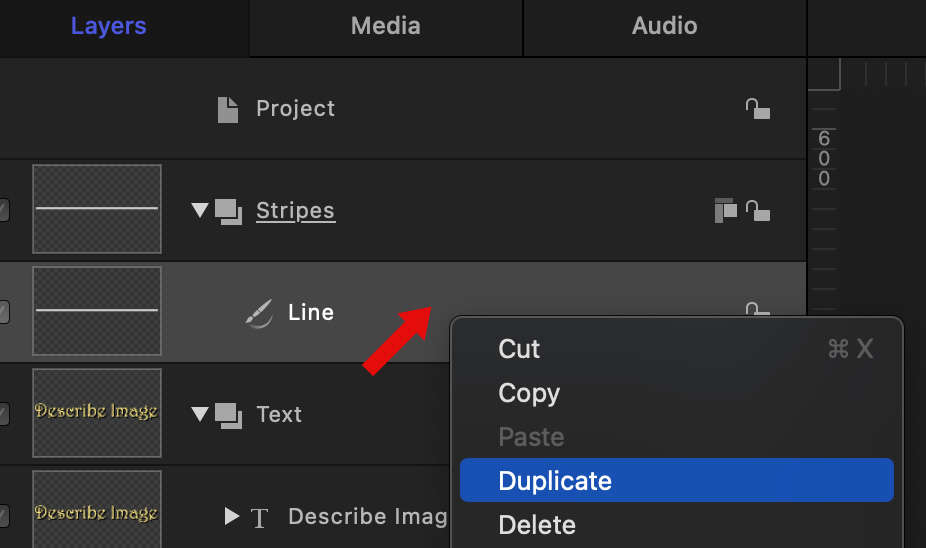926x548 pixels.
Task: Click the T icon of Describe Image layer
Action: (260, 517)
